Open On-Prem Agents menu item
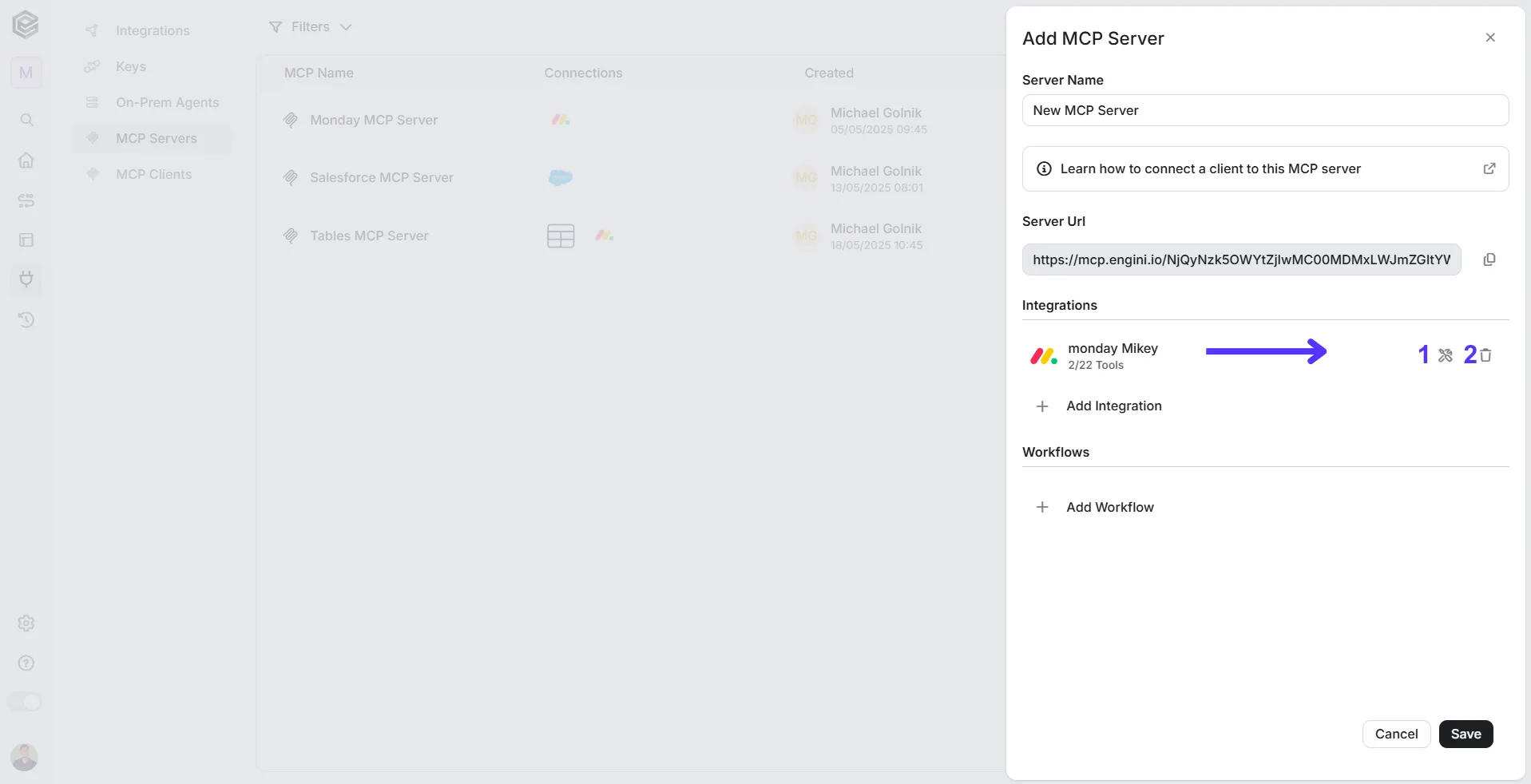Screen dimensions: 1531x784 coord(152,102)
